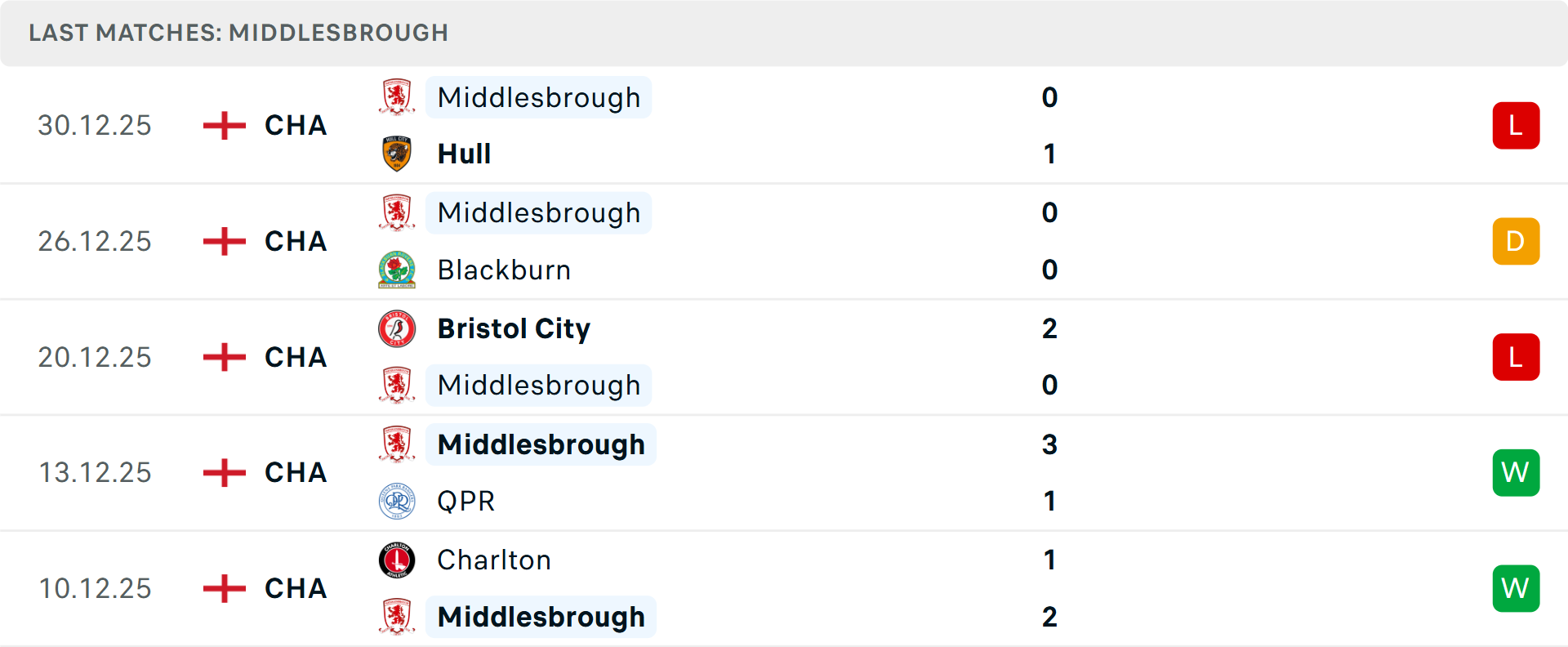The width and height of the screenshot is (1568, 647).
Task: Click the Hull City club crest
Action: pyautogui.click(x=397, y=154)
